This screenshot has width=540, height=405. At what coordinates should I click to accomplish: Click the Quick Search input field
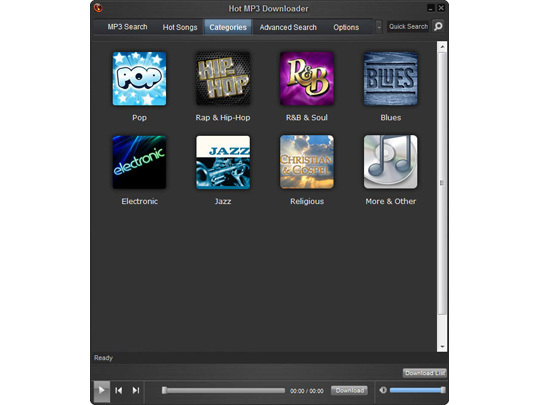(408, 27)
